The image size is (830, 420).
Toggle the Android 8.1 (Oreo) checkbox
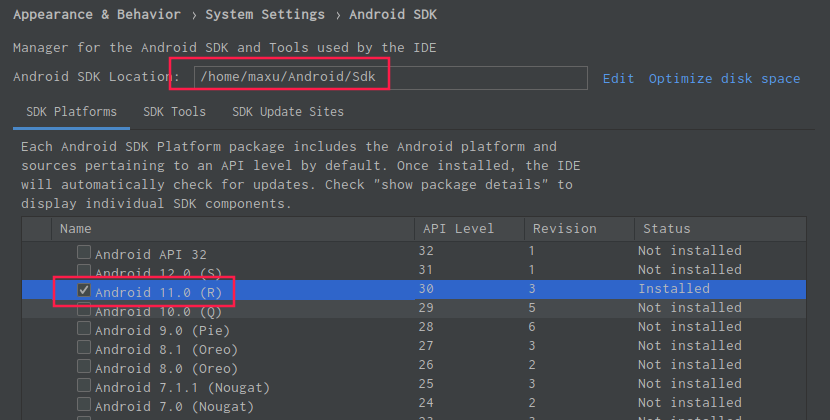84,348
